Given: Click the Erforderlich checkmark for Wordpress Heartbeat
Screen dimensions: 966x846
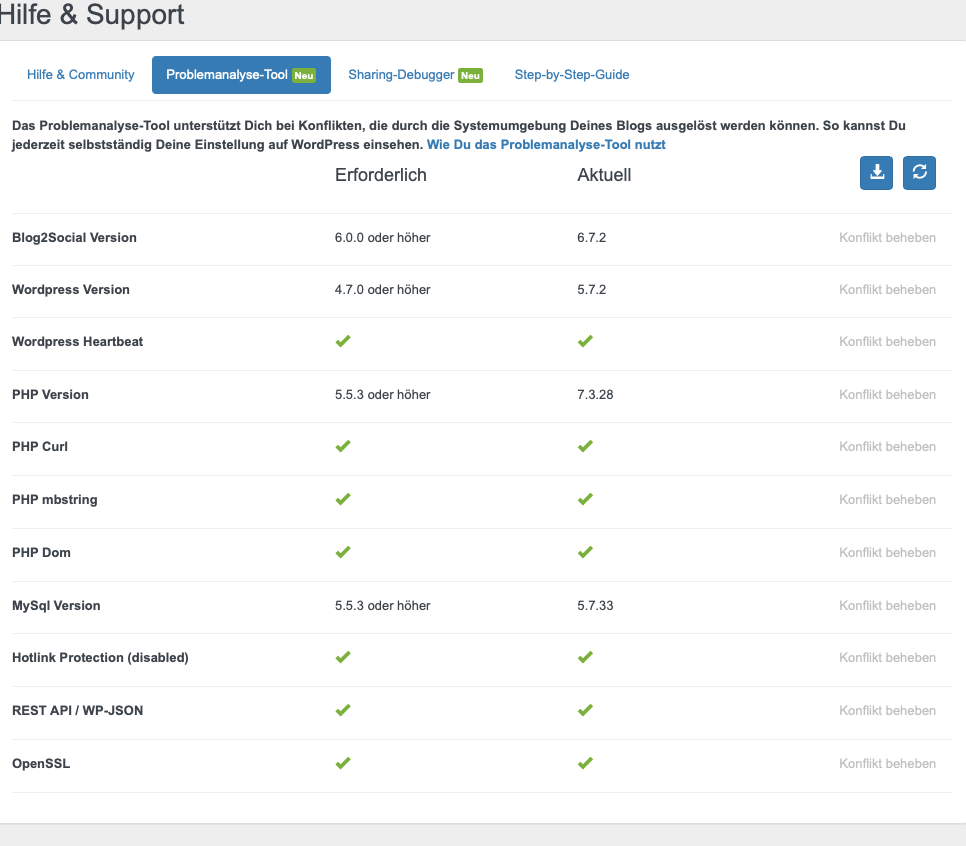Looking at the screenshot, I should click(x=343, y=341).
